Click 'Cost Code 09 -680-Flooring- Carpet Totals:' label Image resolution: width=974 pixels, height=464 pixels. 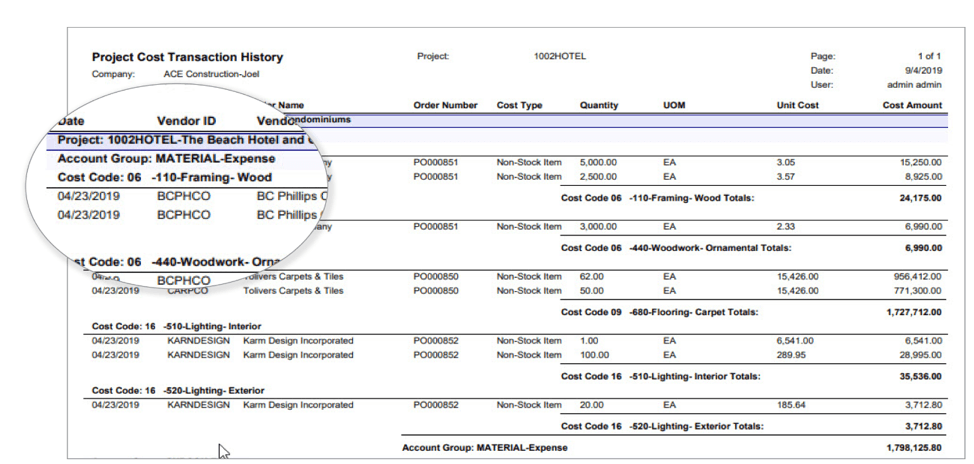660,312
